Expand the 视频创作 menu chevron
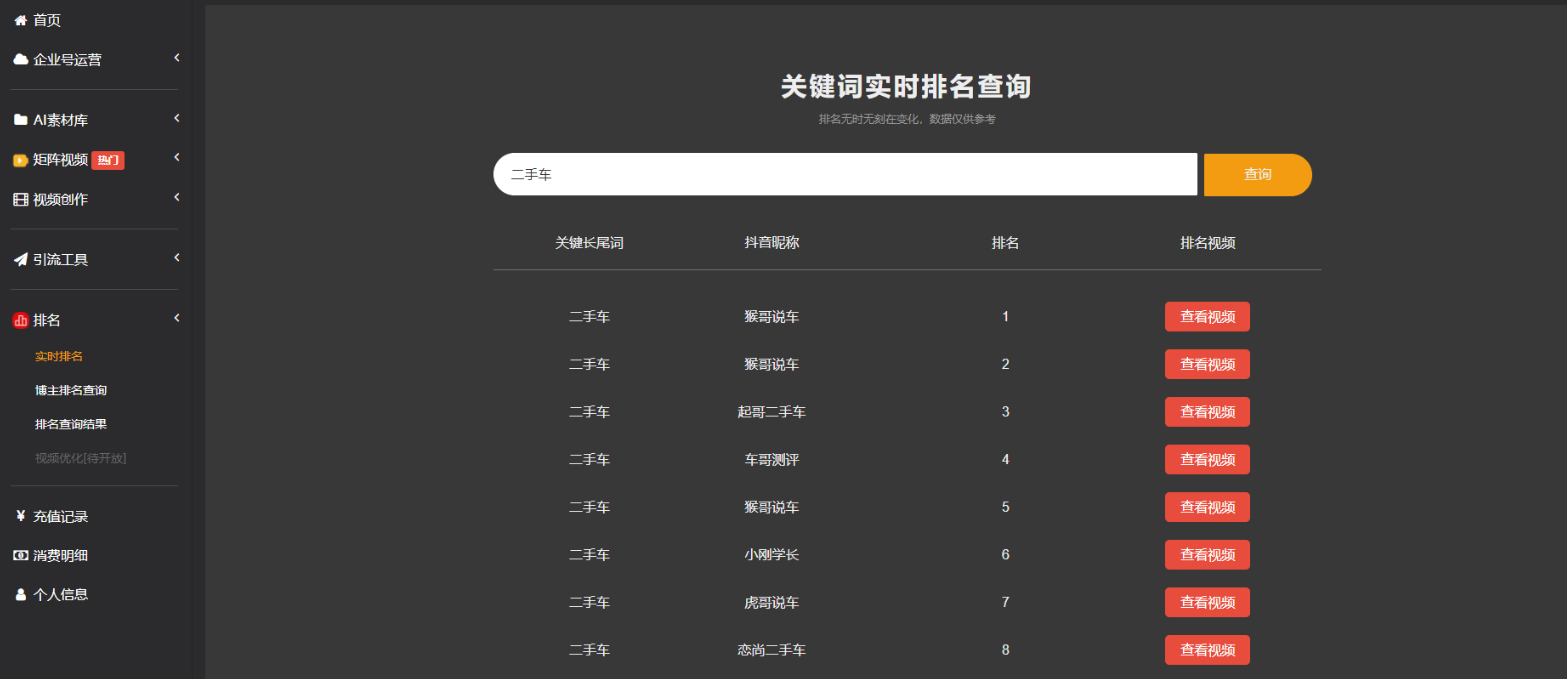The image size is (1567, 679). coord(176,197)
